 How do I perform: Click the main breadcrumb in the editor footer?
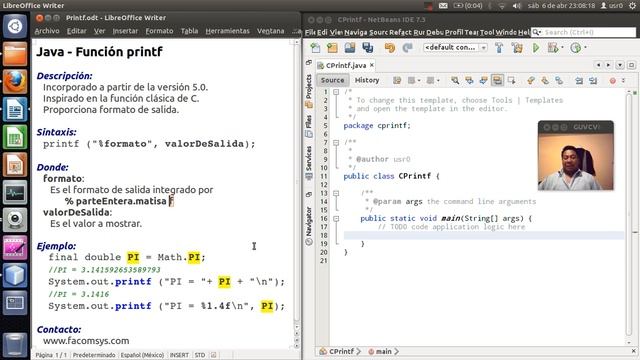(383, 351)
